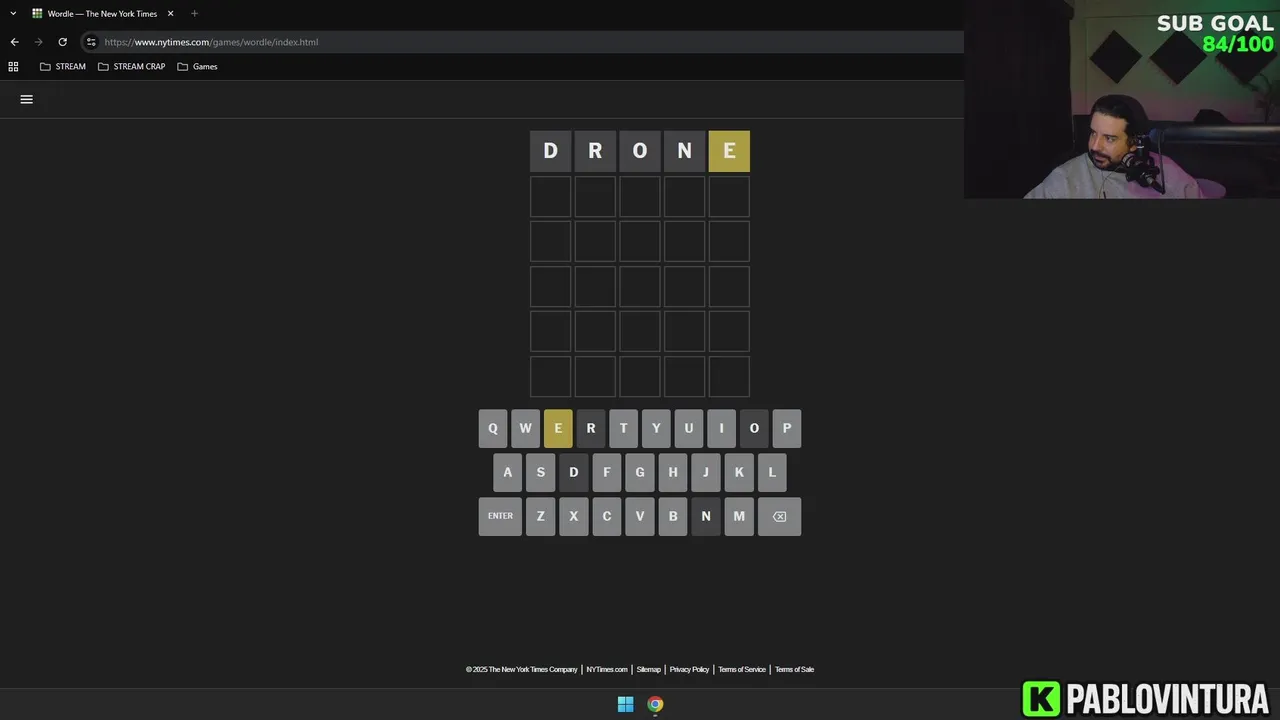Open the Sitemap footer link
The image size is (1280, 720).
tap(649, 669)
